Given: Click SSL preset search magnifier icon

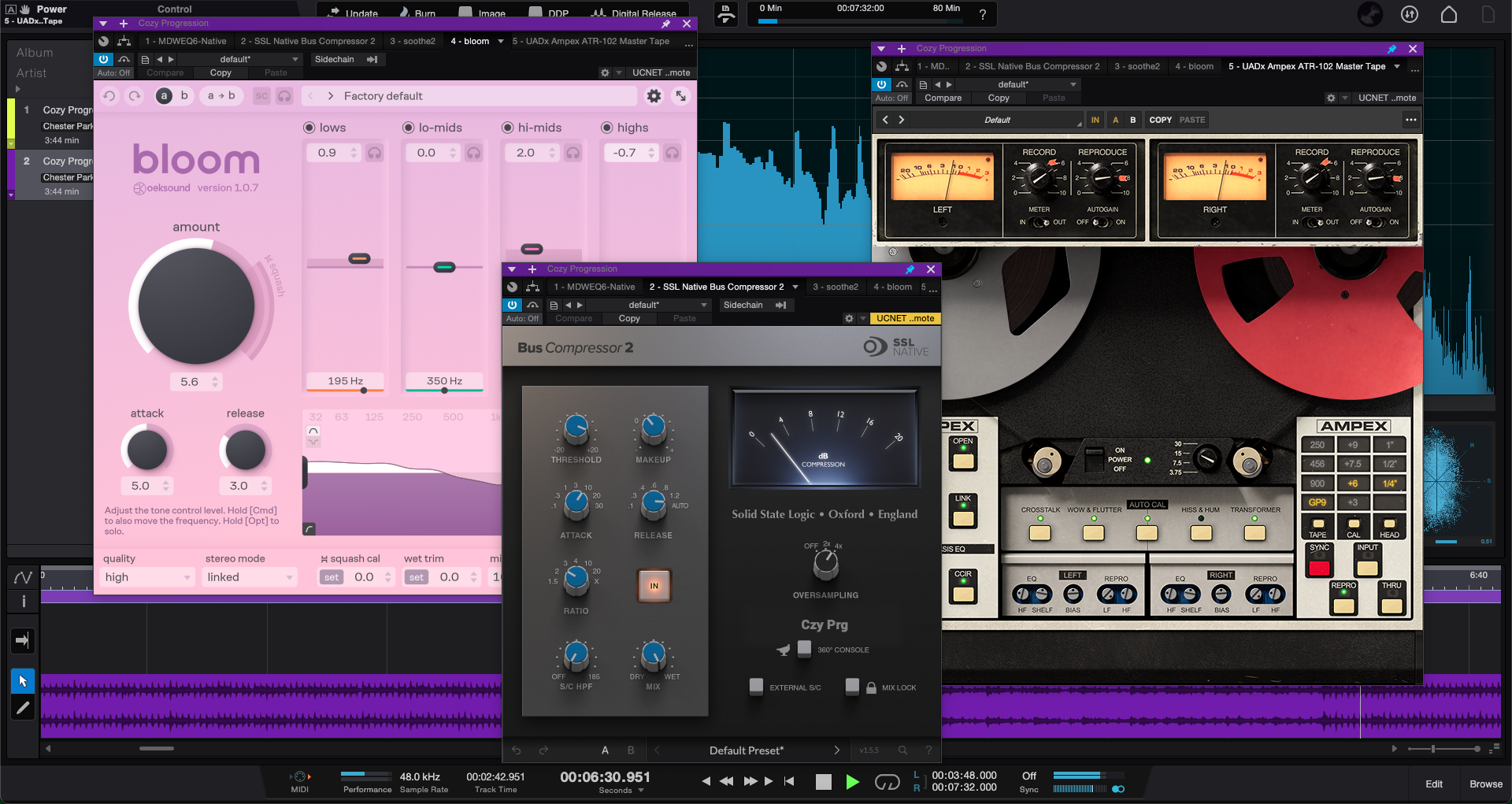Looking at the screenshot, I should pyautogui.click(x=902, y=750).
